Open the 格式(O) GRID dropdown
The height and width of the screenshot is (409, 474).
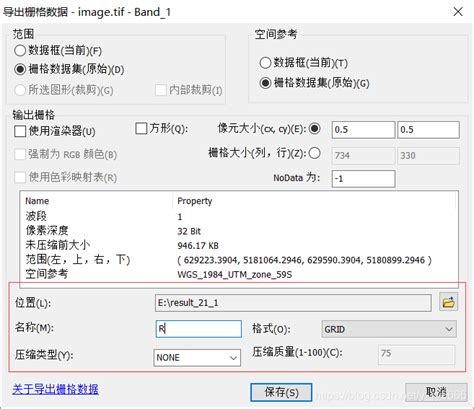[389, 329]
